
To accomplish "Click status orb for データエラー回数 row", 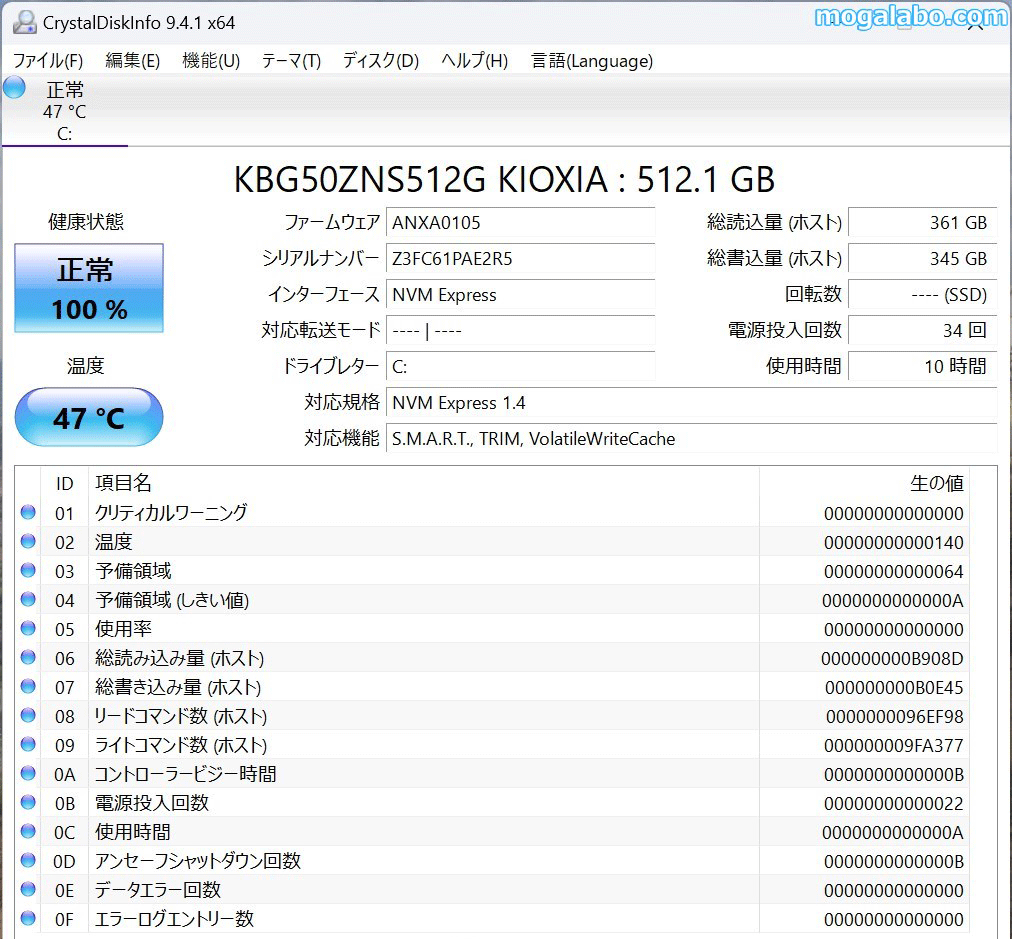I will tap(28, 890).
